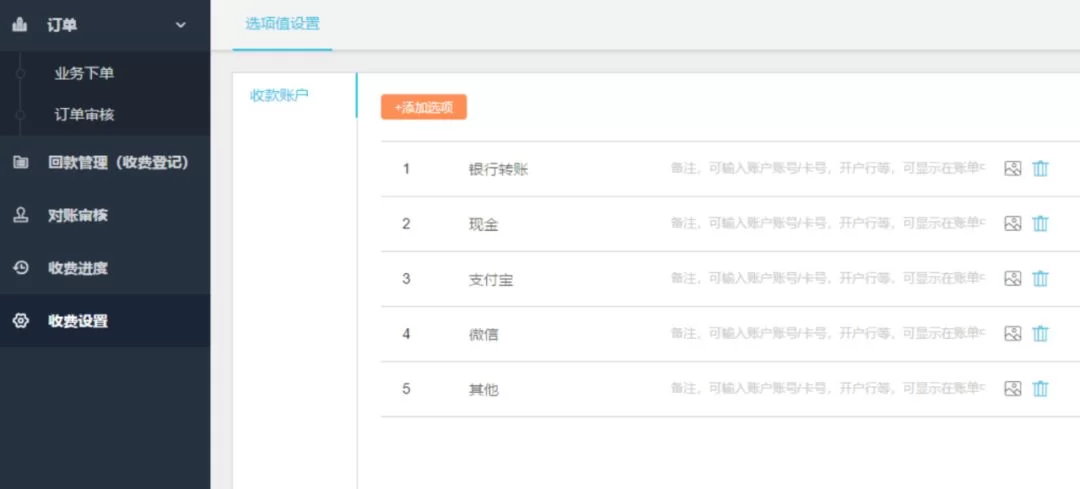Click the remark field for 现金
The image size is (1080, 489).
point(827,224)
